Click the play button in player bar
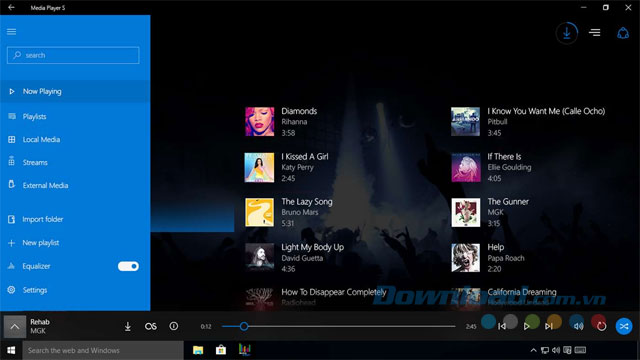The width and height of the screenshot is (640, 360). coord(526,326)
